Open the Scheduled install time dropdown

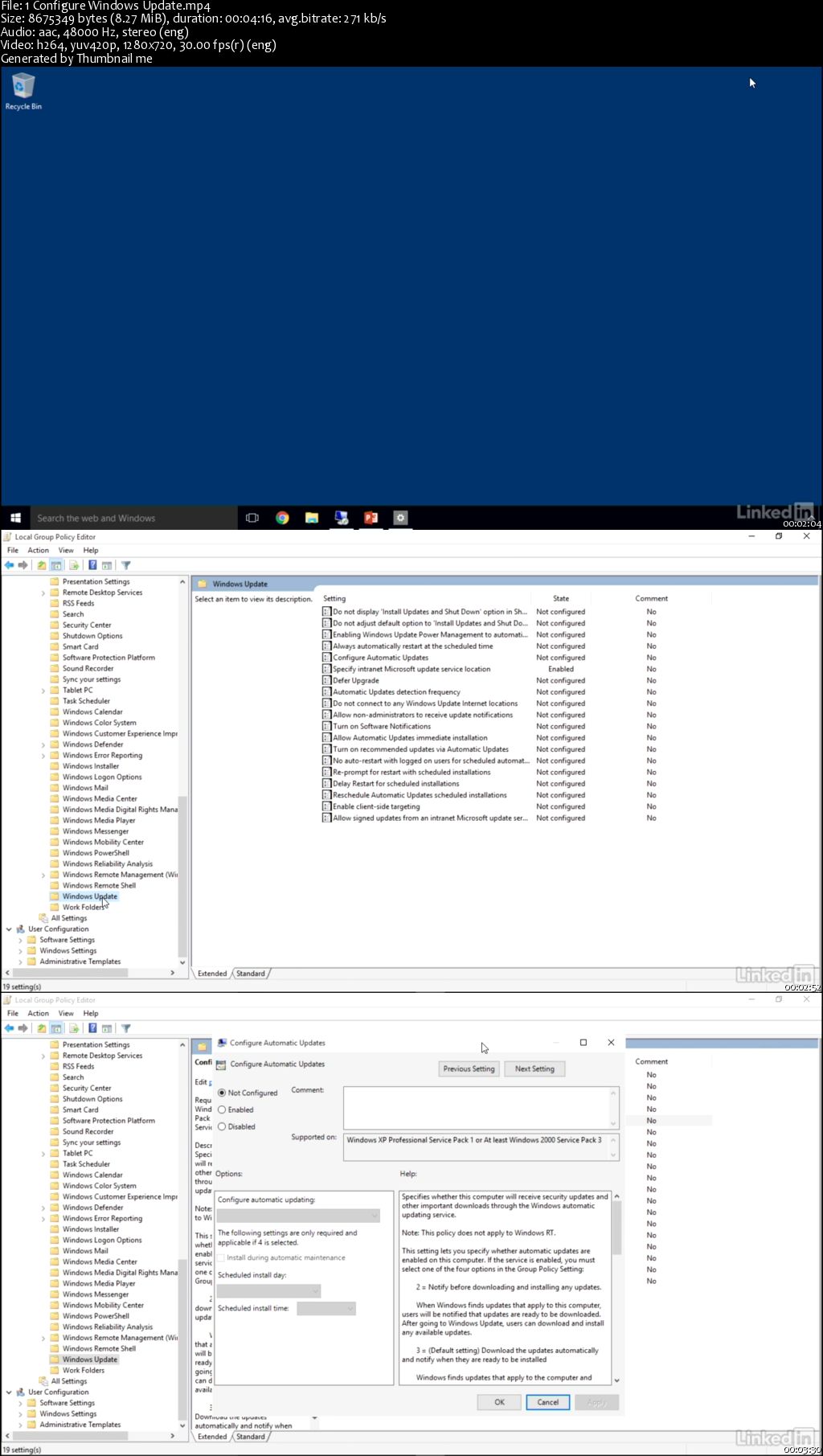click(x=326, y=1308)
